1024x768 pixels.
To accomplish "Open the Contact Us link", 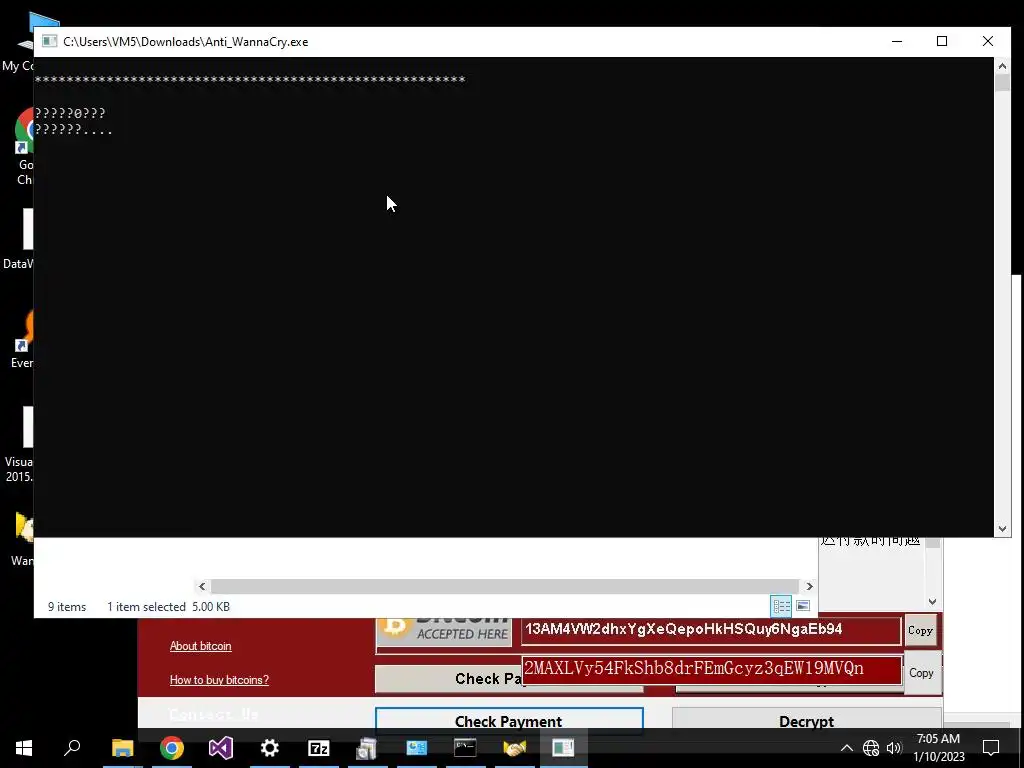I will click(x=214, y=714).
